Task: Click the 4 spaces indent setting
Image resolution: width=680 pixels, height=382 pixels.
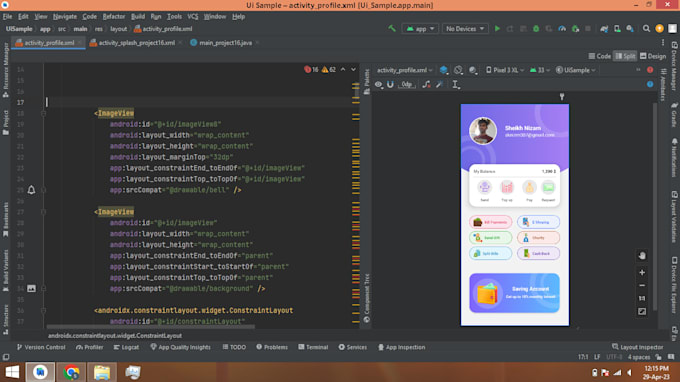Action: (x=639, y=357)
